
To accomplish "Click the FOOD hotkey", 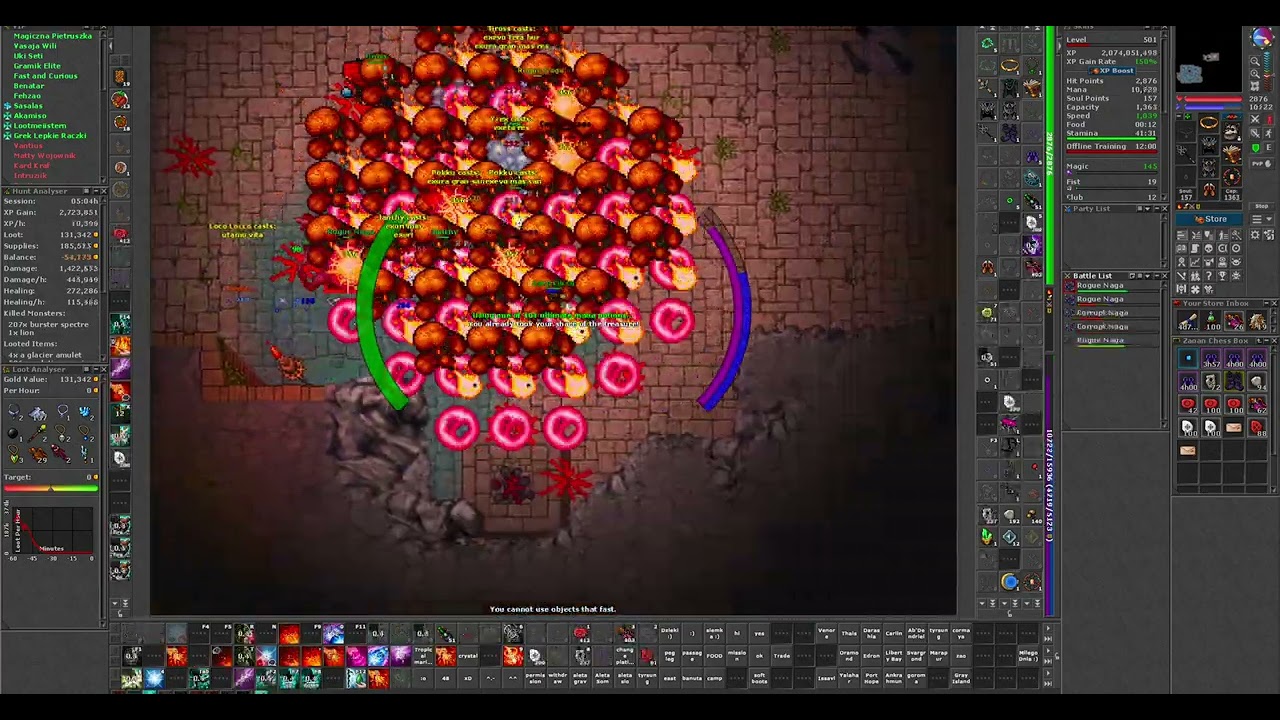I will pyautogui.click(x=714, y=656).
